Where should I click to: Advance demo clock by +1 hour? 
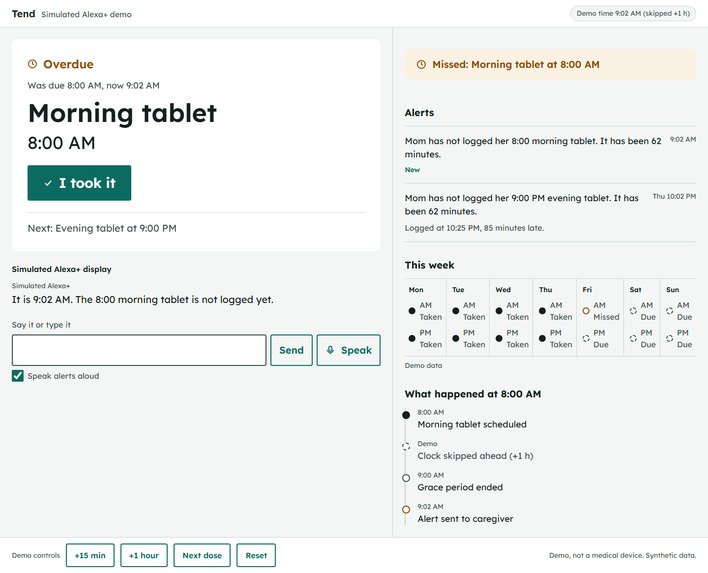(x=144, y=555)
